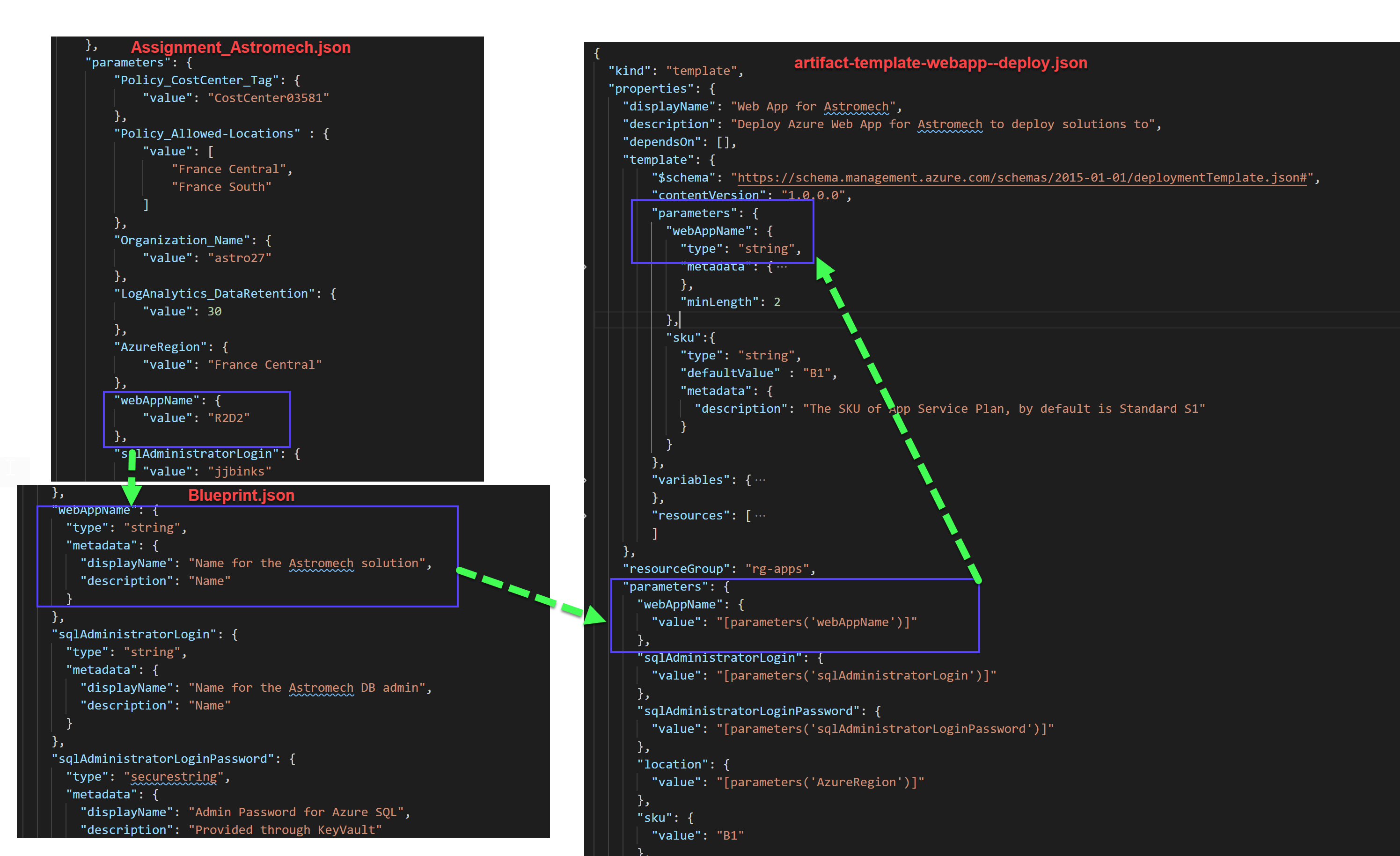Screen dimensions: 1400x856
Task: Select the "rg-apps" resourceGroup value
Action: click(x=777, y=569)
